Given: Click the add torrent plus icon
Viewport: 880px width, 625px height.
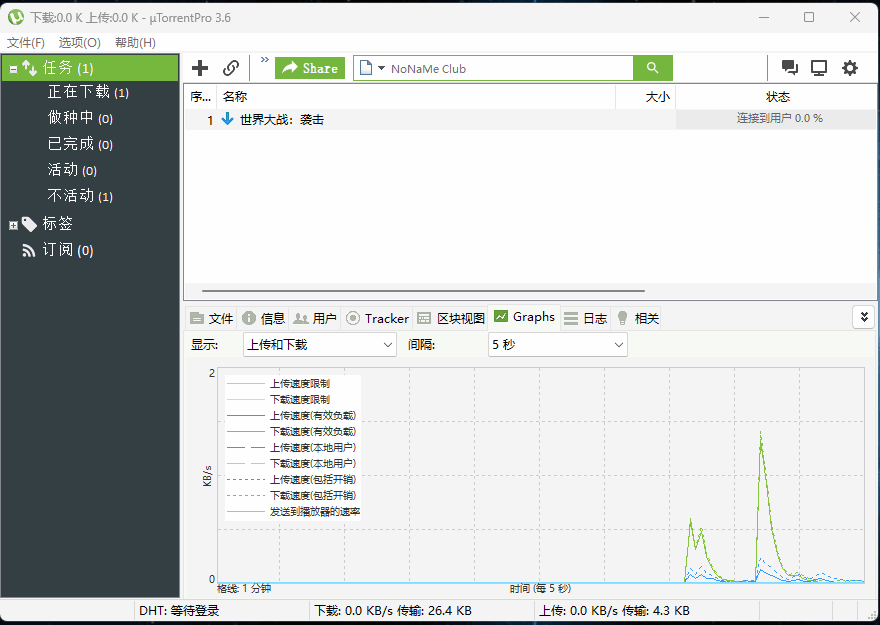Looking at the screenshot, I should [200, 68].
